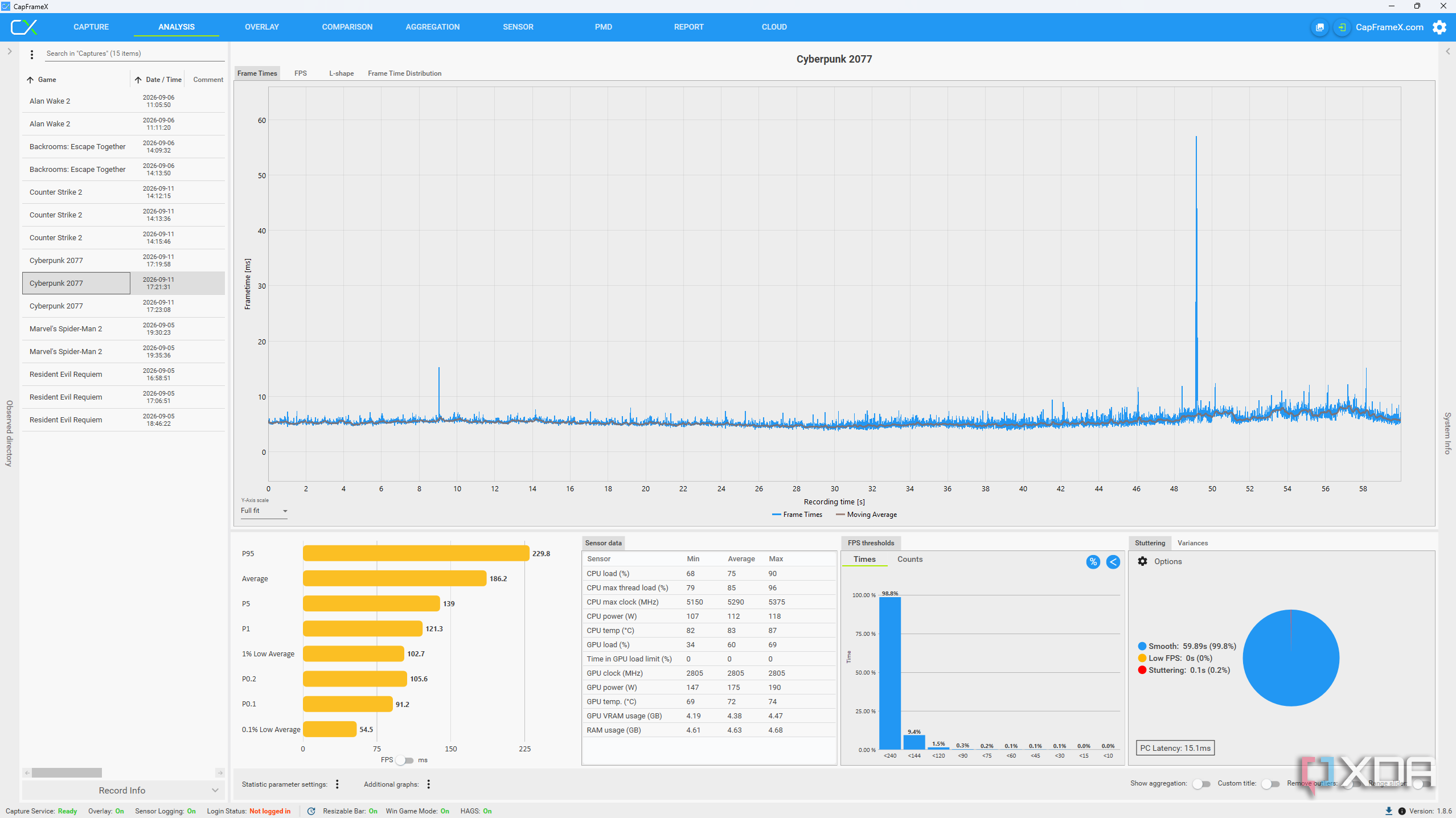Switch graph to FPS tab
Image resolution: width=1456 pixels, height=818 pixels.
[301, 73]
